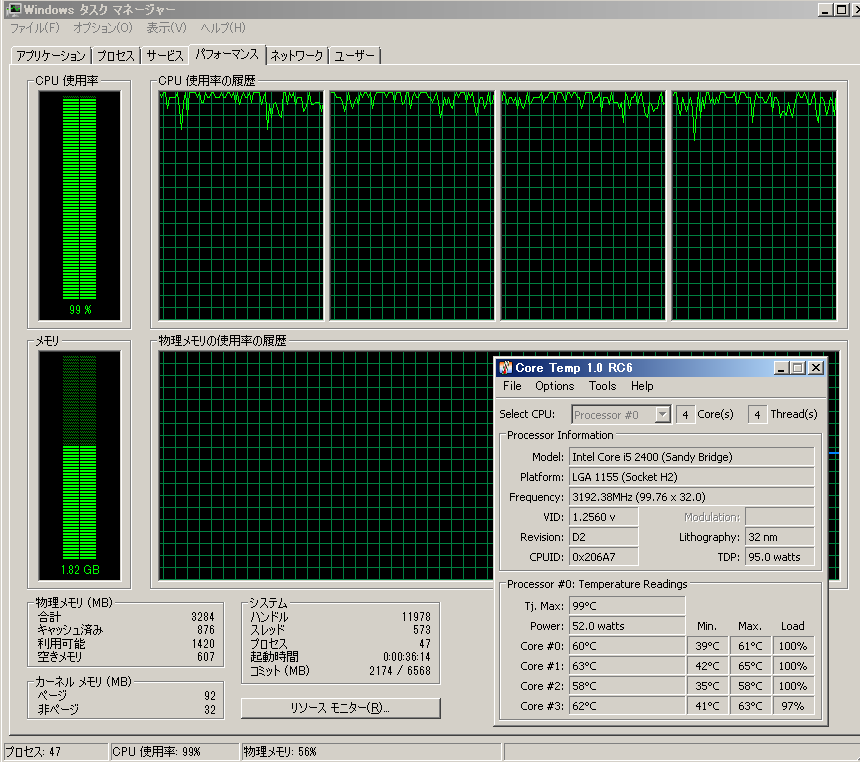Click the CPUID value 0x206A7
This screenshot has height=762, width=860.
604,557
